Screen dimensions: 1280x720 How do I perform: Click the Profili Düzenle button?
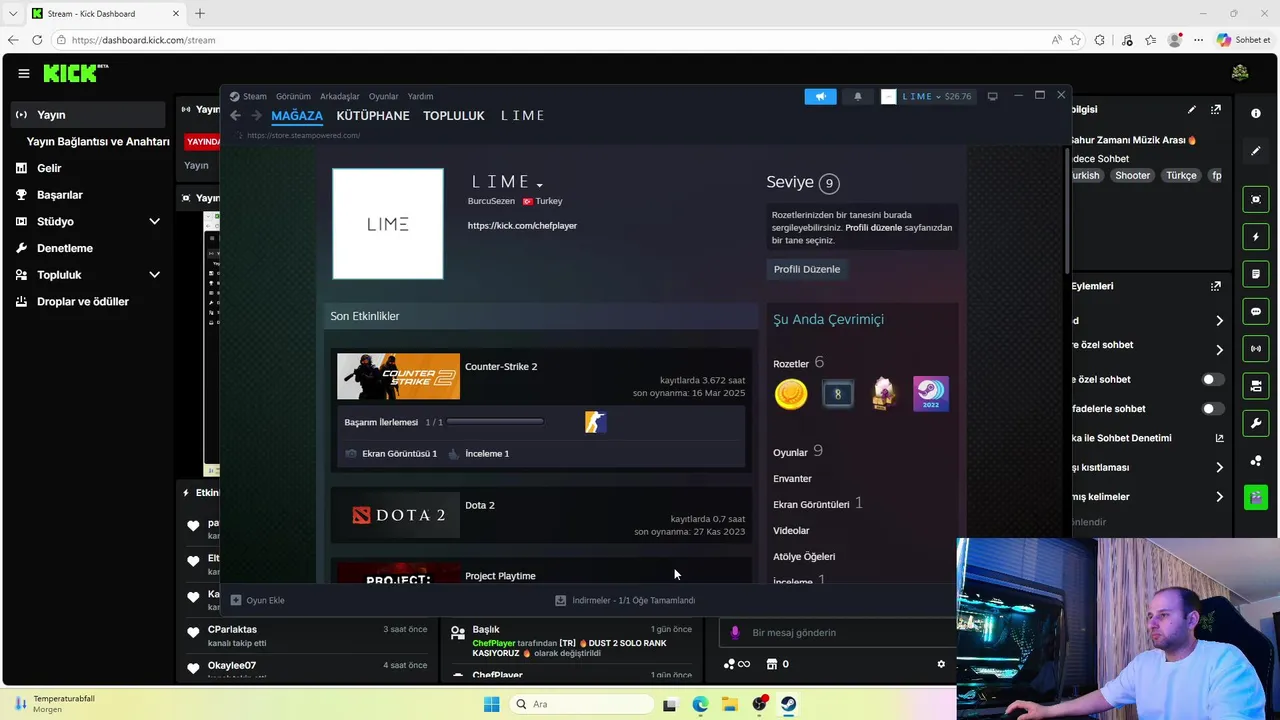pyautogui.click(x=807, y=269)
